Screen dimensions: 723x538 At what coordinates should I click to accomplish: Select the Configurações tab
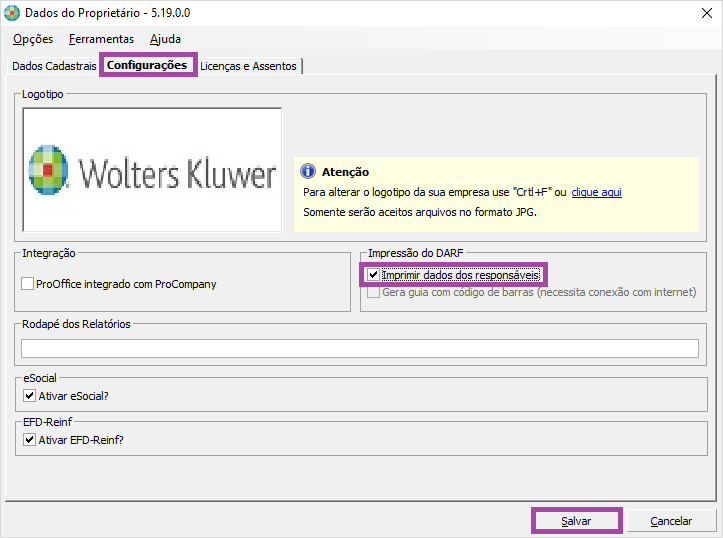pyautogui.click(x=147, y=65)
